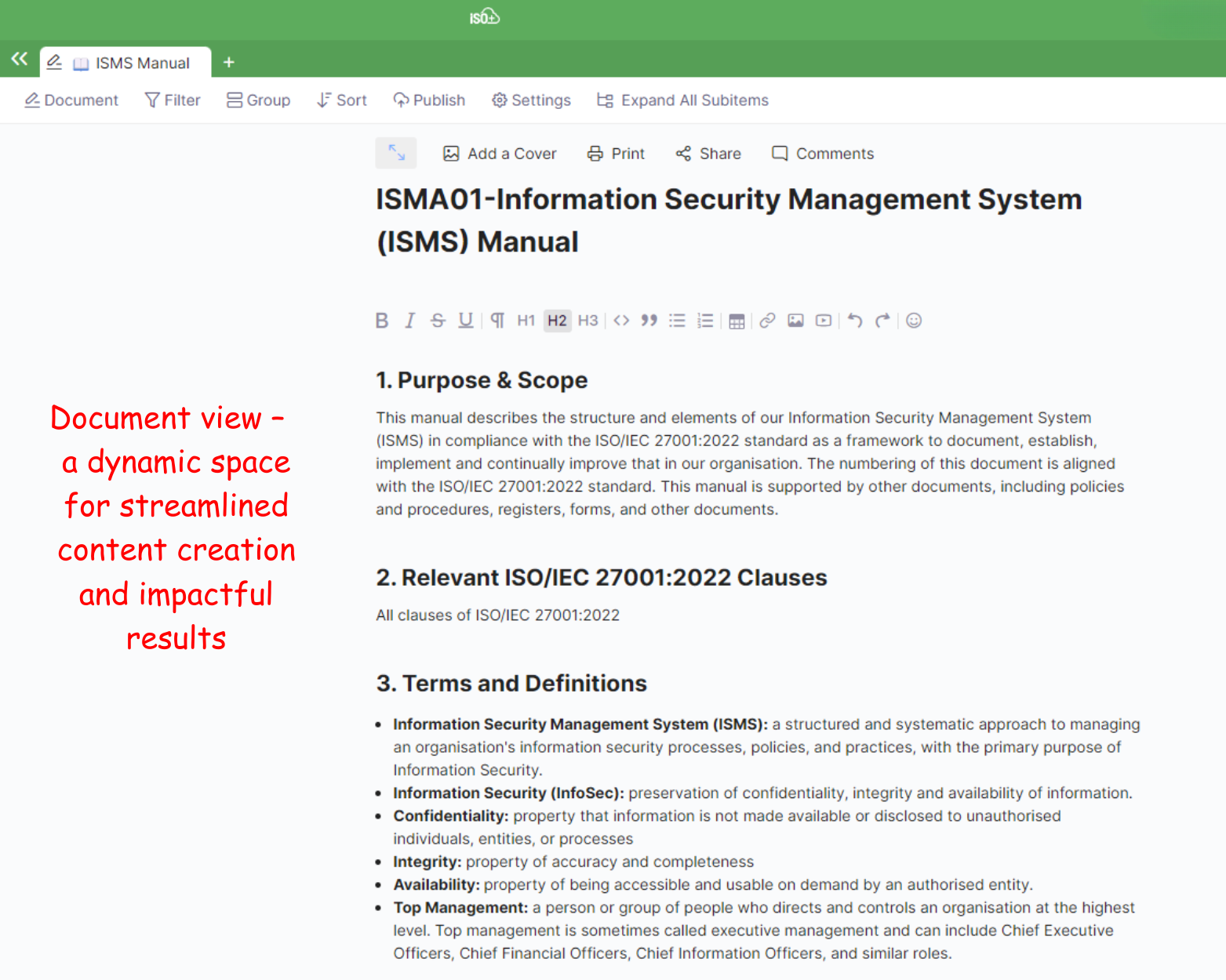
Task: Open the emoji picker
Action: 914,321
